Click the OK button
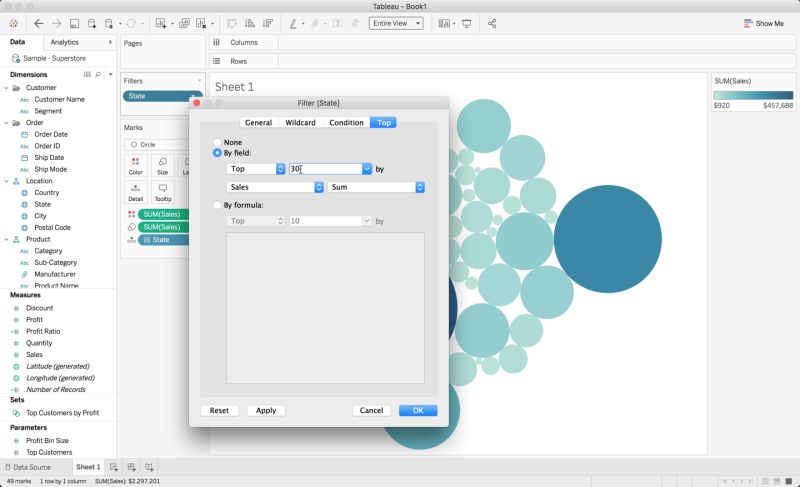This screenshot has width=800, height=487. click(x=418, y=411)
